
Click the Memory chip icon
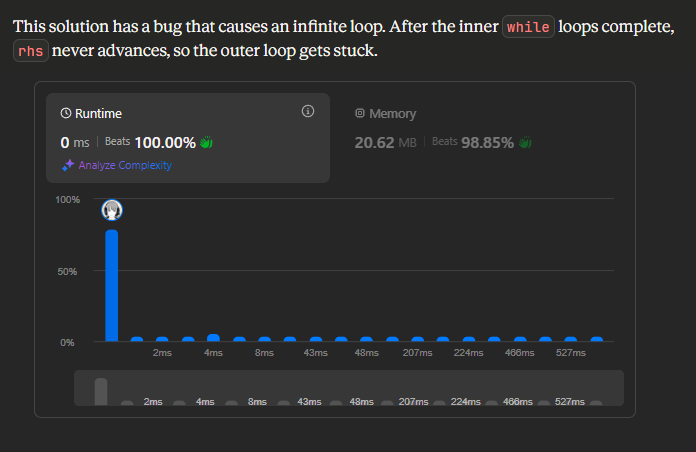pos(360,113)
